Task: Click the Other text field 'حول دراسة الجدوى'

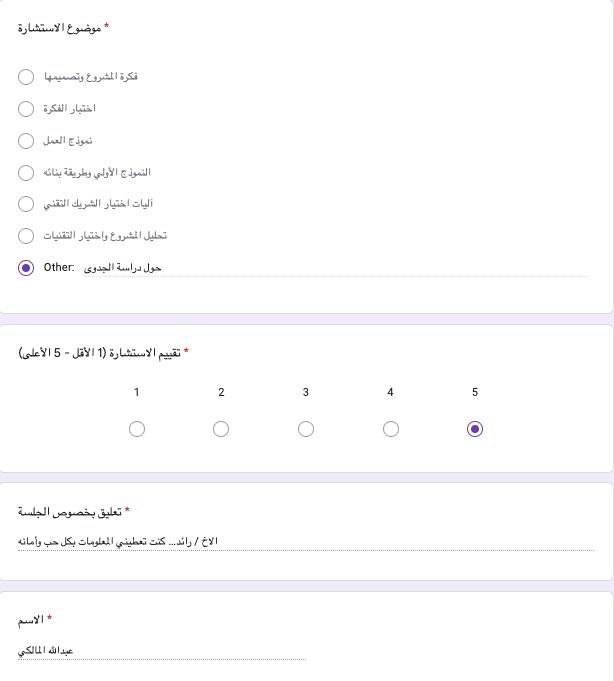Action: [x=300, y=268]
